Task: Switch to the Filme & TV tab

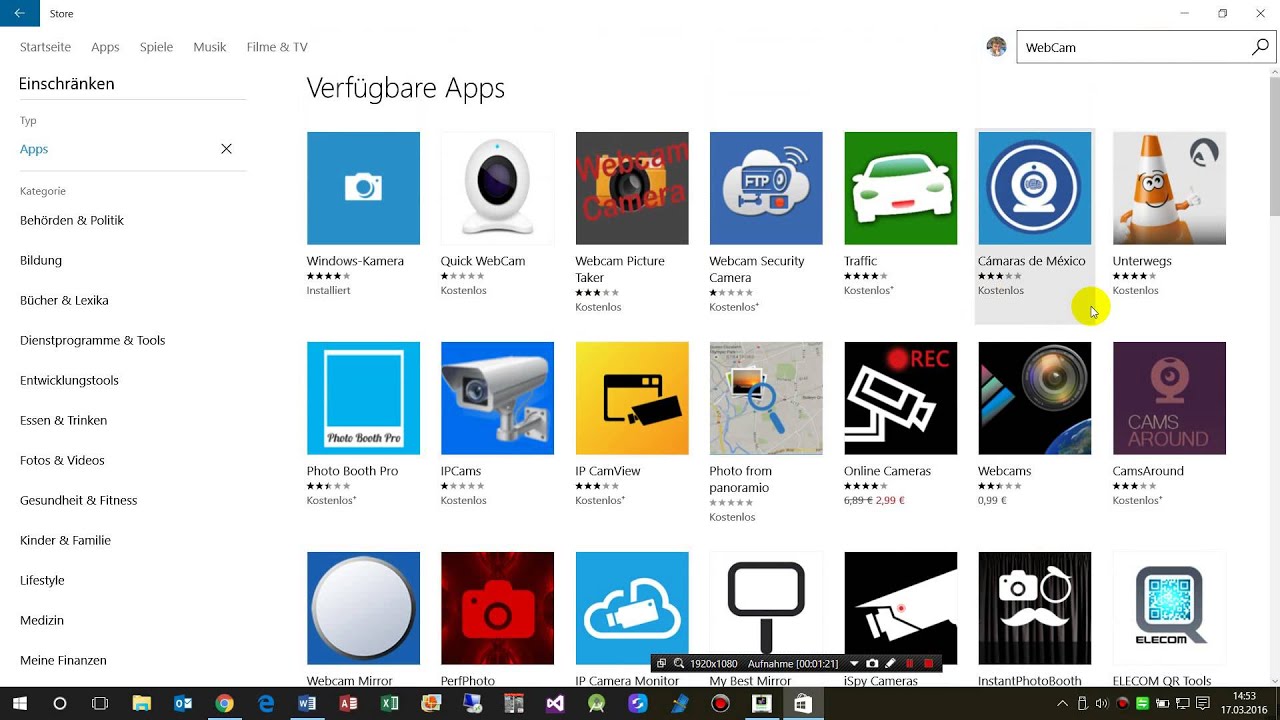Action: click(x=277, y=47)
